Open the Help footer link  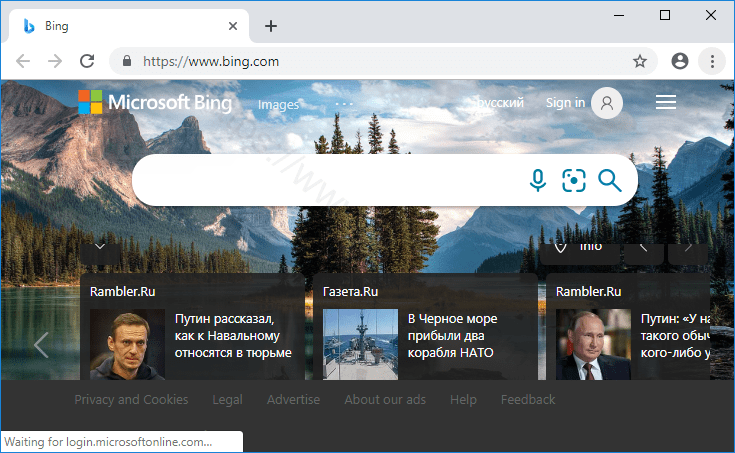[463, 400]
